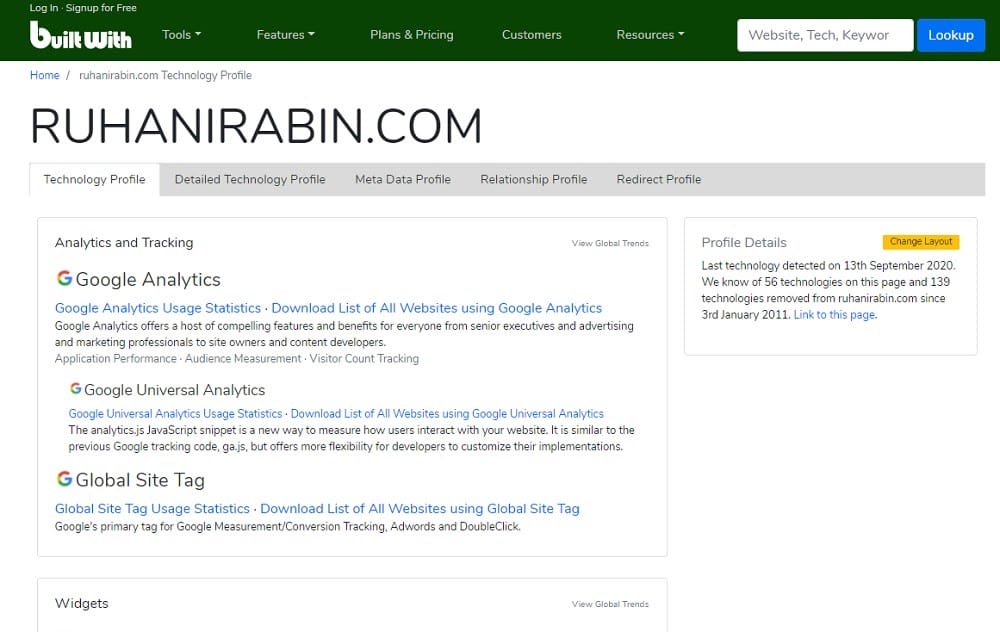Image resolution: width=1000 pixels, height=632 pixels.
Task: Open the Tools dropdown menu
Action: 181,34
